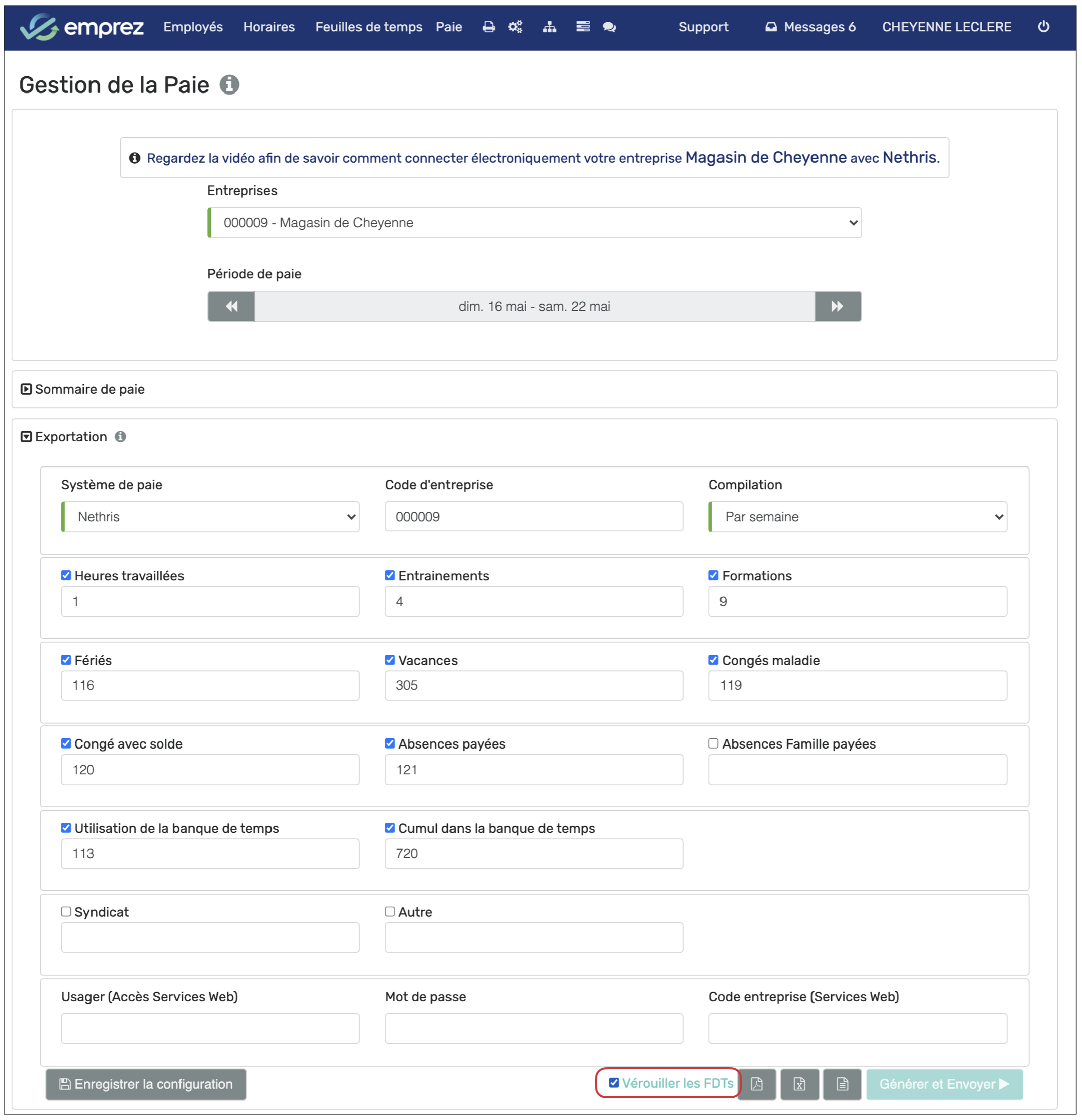This screenshot has height=1120, width=1082.
Task: Open Système de paie dropdown
Action: (x=210, y=517)
